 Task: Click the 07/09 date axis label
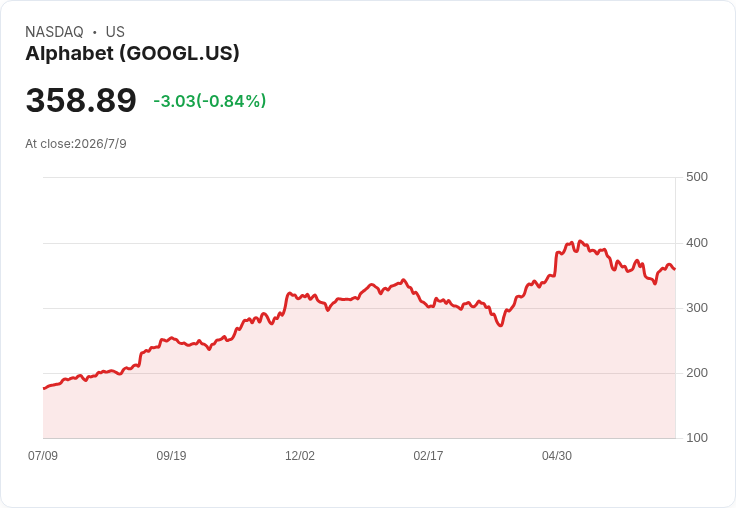(x=43, y=455)
